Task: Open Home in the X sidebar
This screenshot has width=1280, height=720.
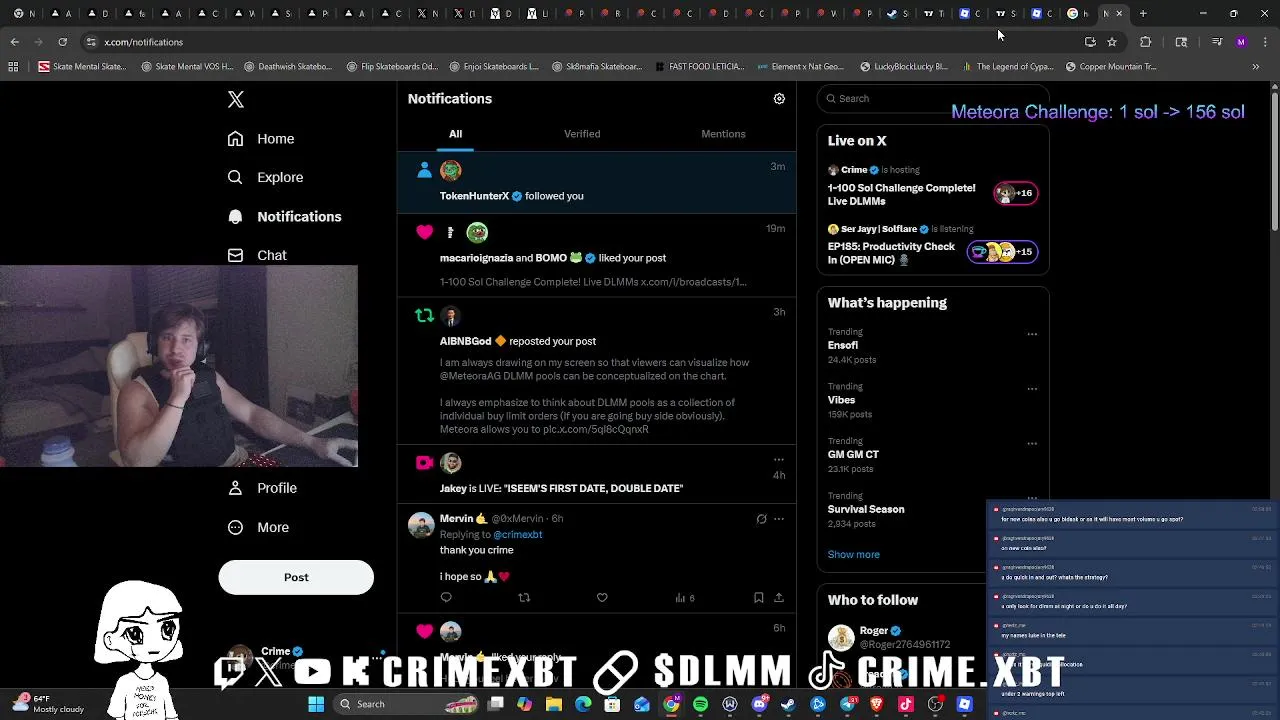Action: pyautogui.click(x=261, y=139)
